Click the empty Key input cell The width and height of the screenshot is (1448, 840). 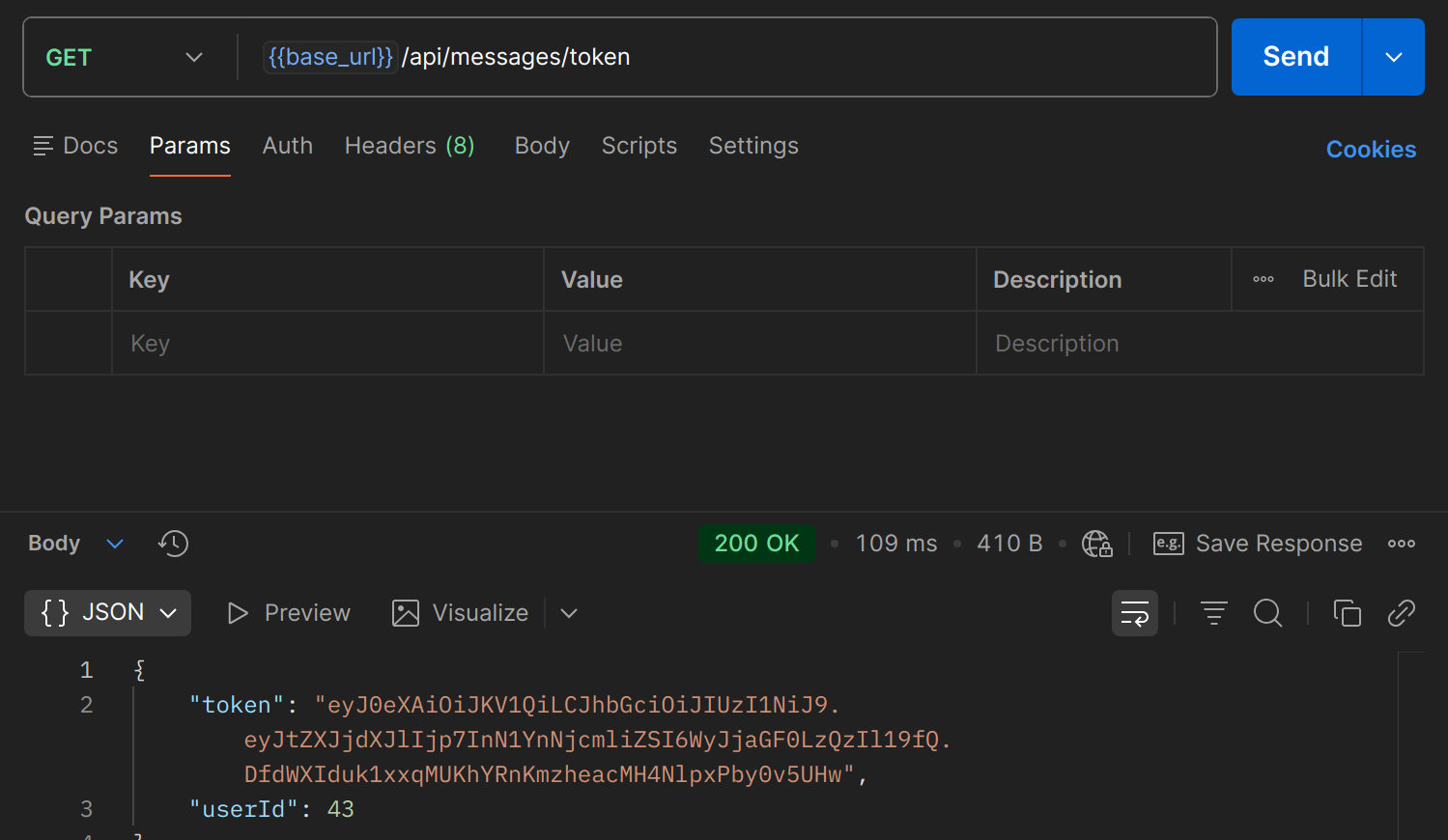click(x=328, y=344)
